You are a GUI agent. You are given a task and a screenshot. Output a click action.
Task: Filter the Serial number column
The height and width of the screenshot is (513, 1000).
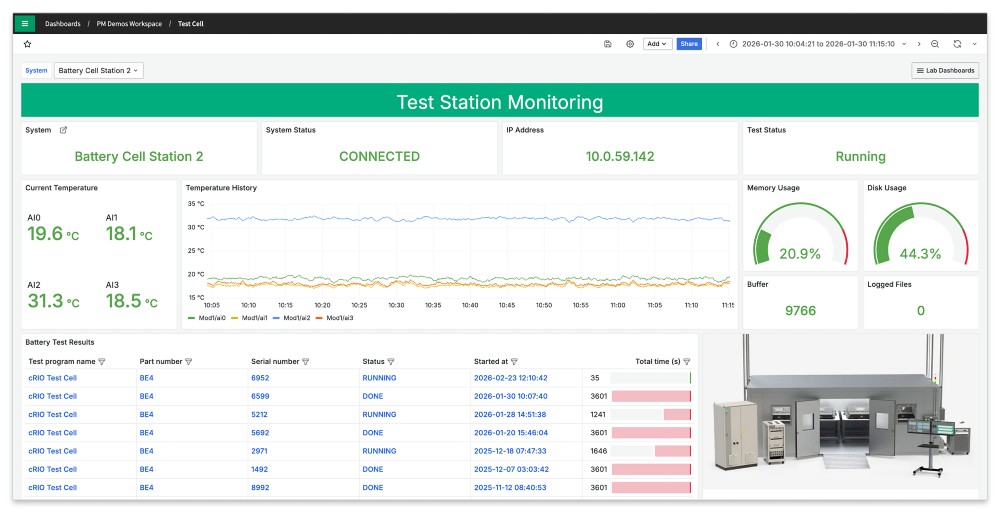[x=305, y=362]
